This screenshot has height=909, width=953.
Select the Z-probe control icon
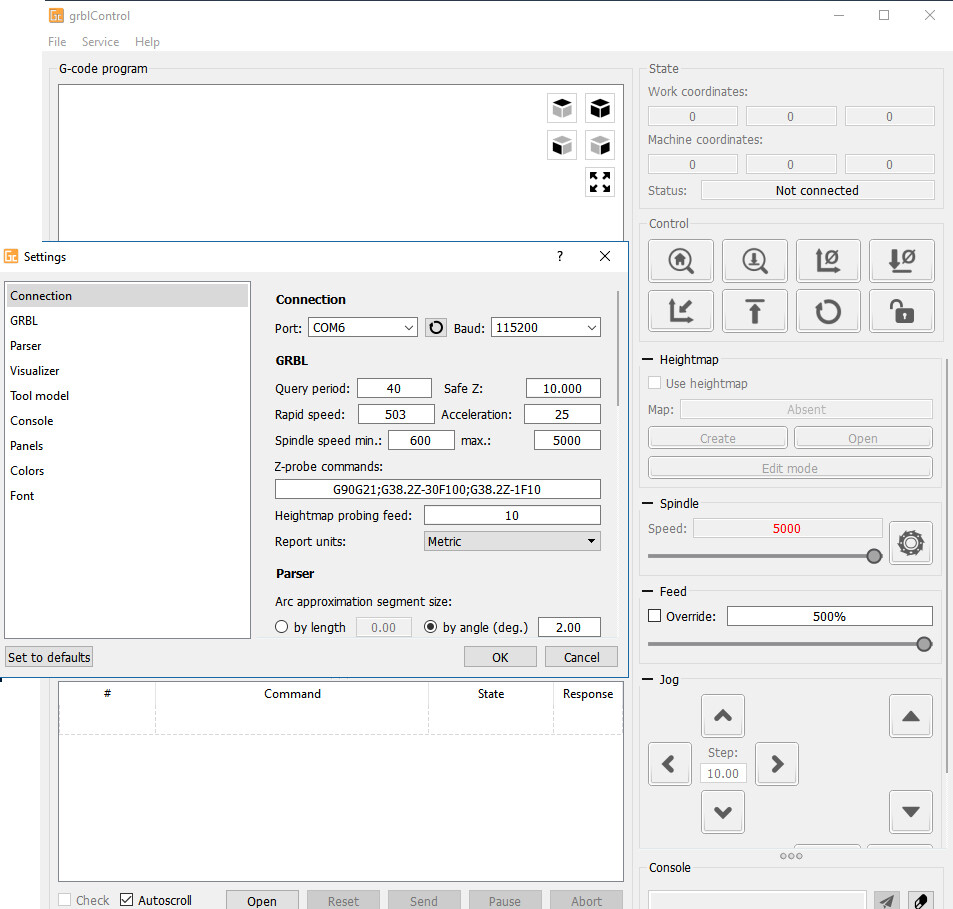tap(754, 260)
